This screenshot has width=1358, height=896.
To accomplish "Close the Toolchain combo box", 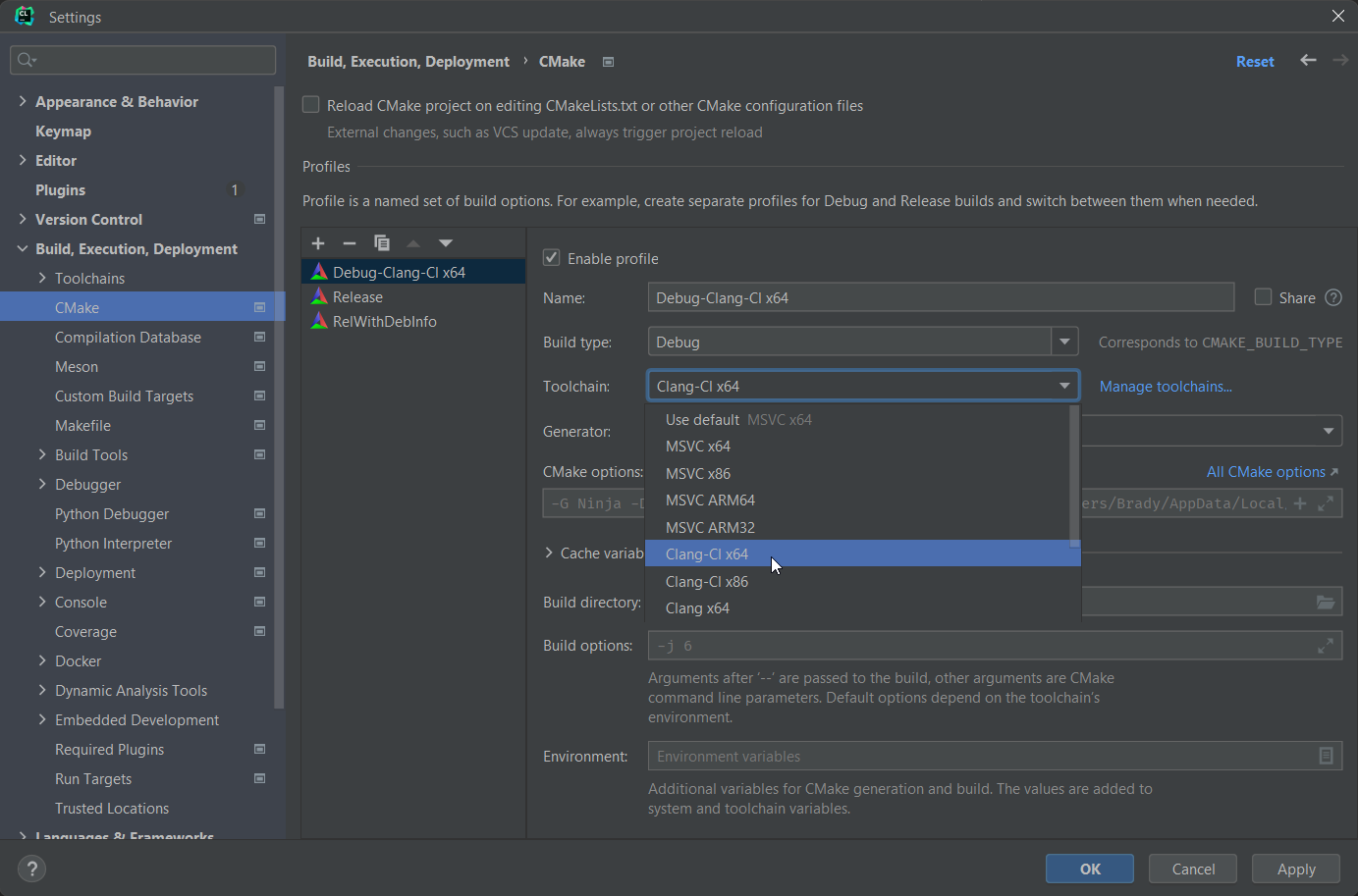I will pyautogui.click(x=1064, y=386).
